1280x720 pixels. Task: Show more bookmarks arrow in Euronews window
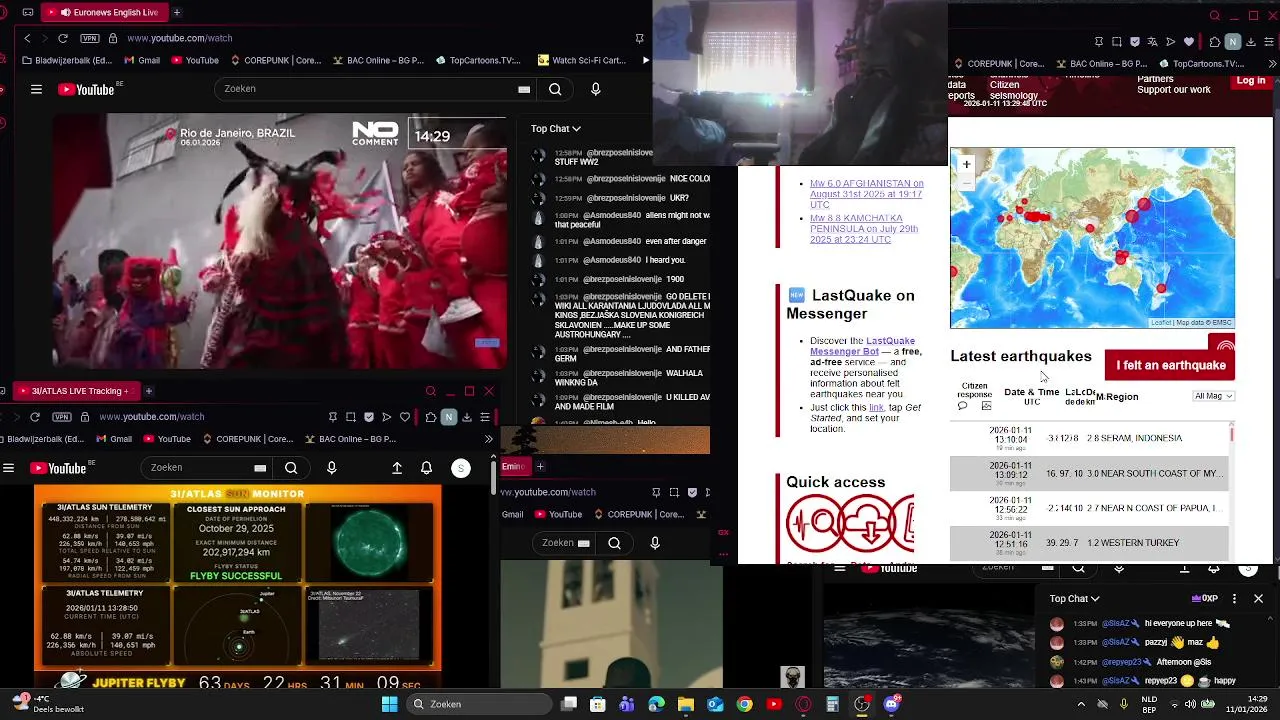click(x=645, y=60)
